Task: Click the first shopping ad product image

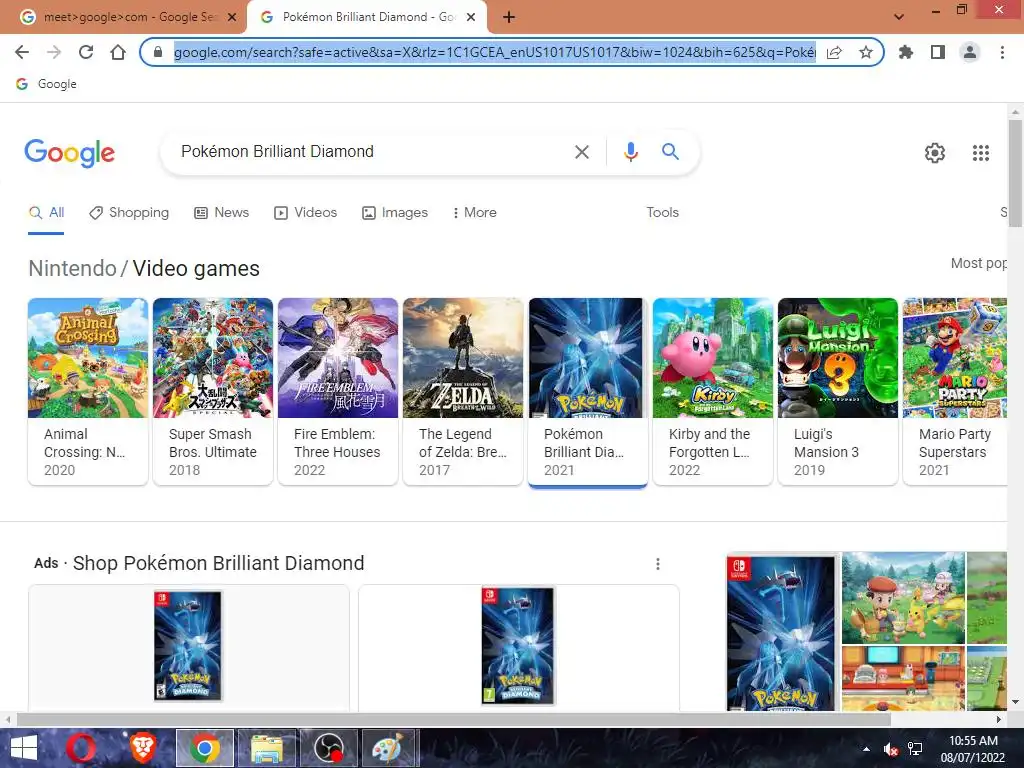Action: click(x=188, y=645)
